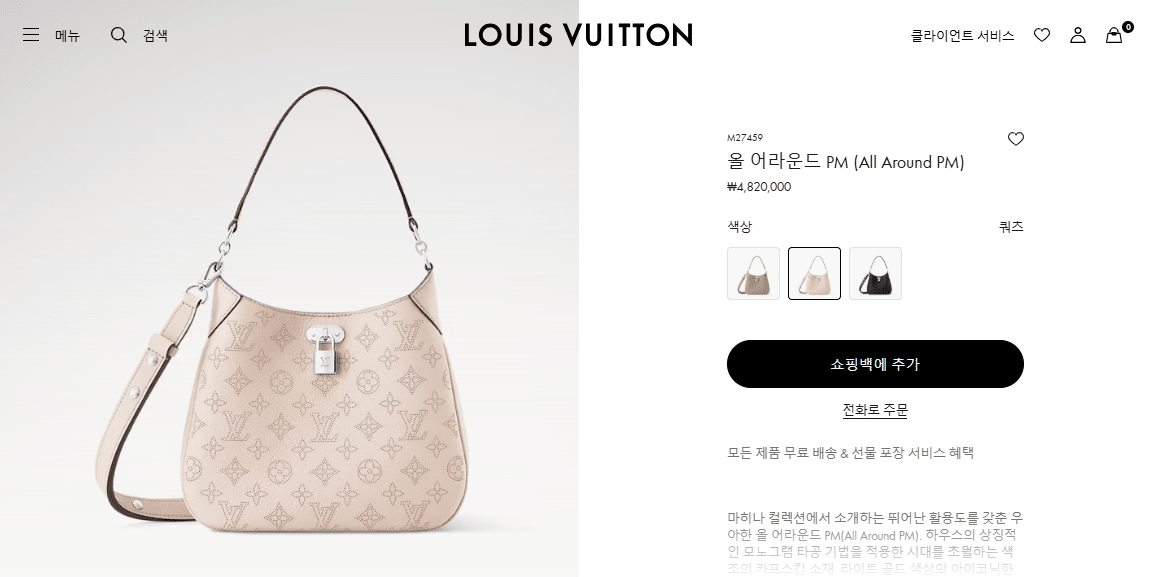Open the wishlist heart in header
This screenshot has height=577, width=1160.
pyautogui.click(x=1042, y=35)
